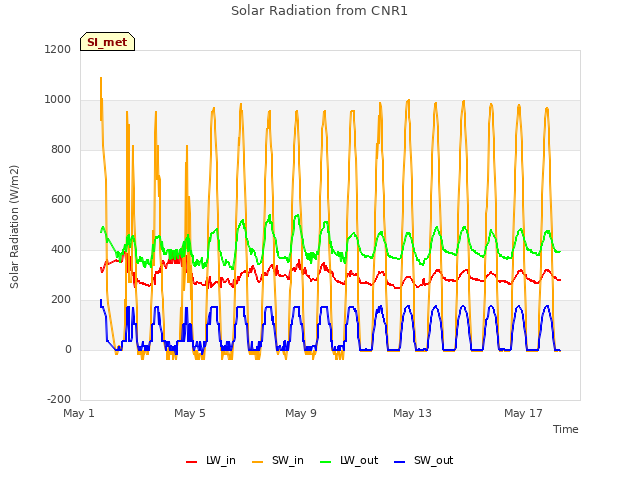Click the green LW_out legend swatch

click(x=326, y=462)
